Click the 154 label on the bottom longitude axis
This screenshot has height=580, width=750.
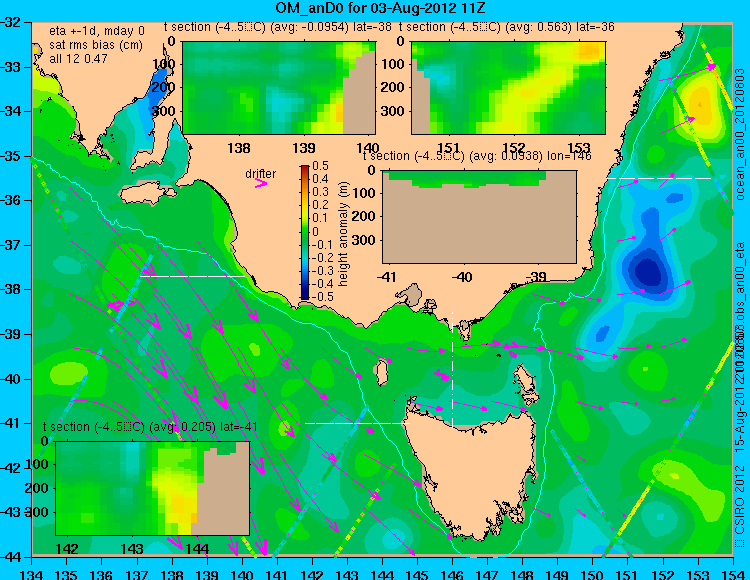coord(732,574)
